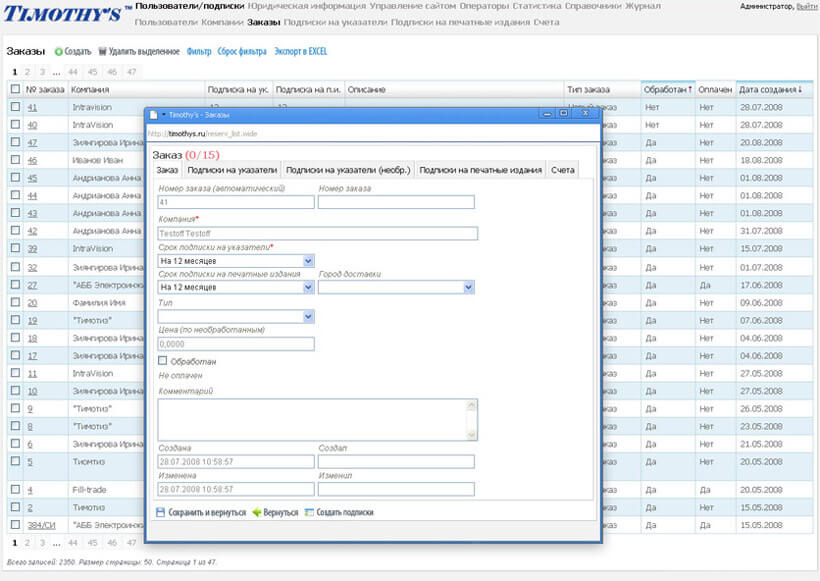The width and height of the screenshot is (820, 581).
Task: Click the trash icon for Удалить выделенное
Action: click(x=102, y=51)
